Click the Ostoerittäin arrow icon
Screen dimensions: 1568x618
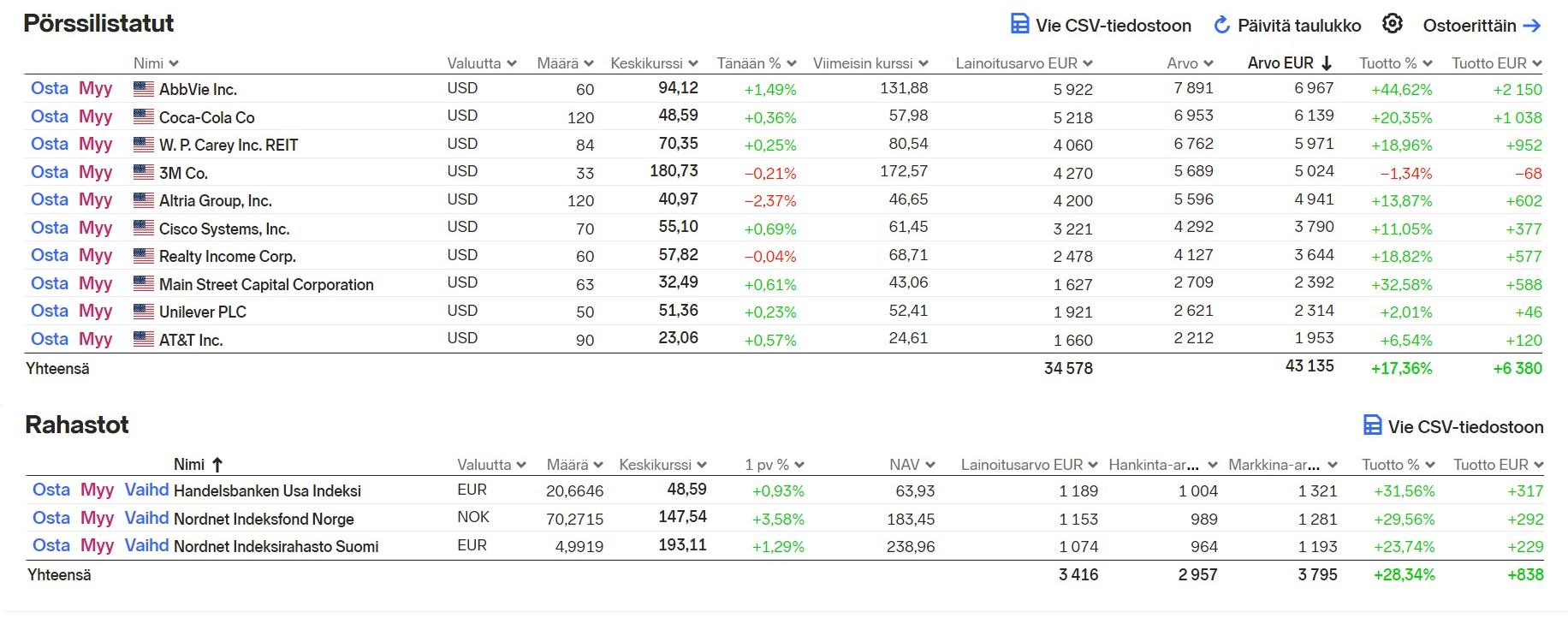pyautogui.click(x=1532, y=26)
